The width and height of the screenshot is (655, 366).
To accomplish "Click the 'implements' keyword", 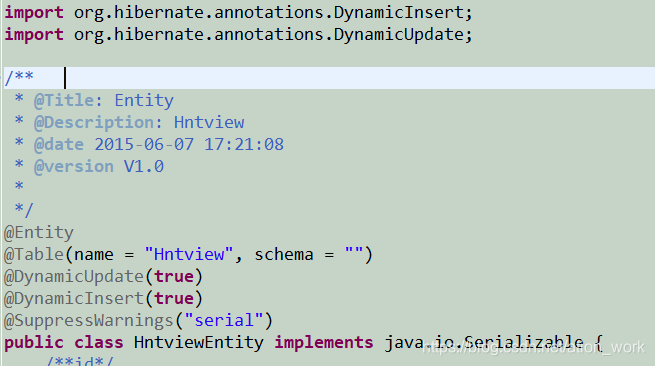I will (x=324, y=343).
